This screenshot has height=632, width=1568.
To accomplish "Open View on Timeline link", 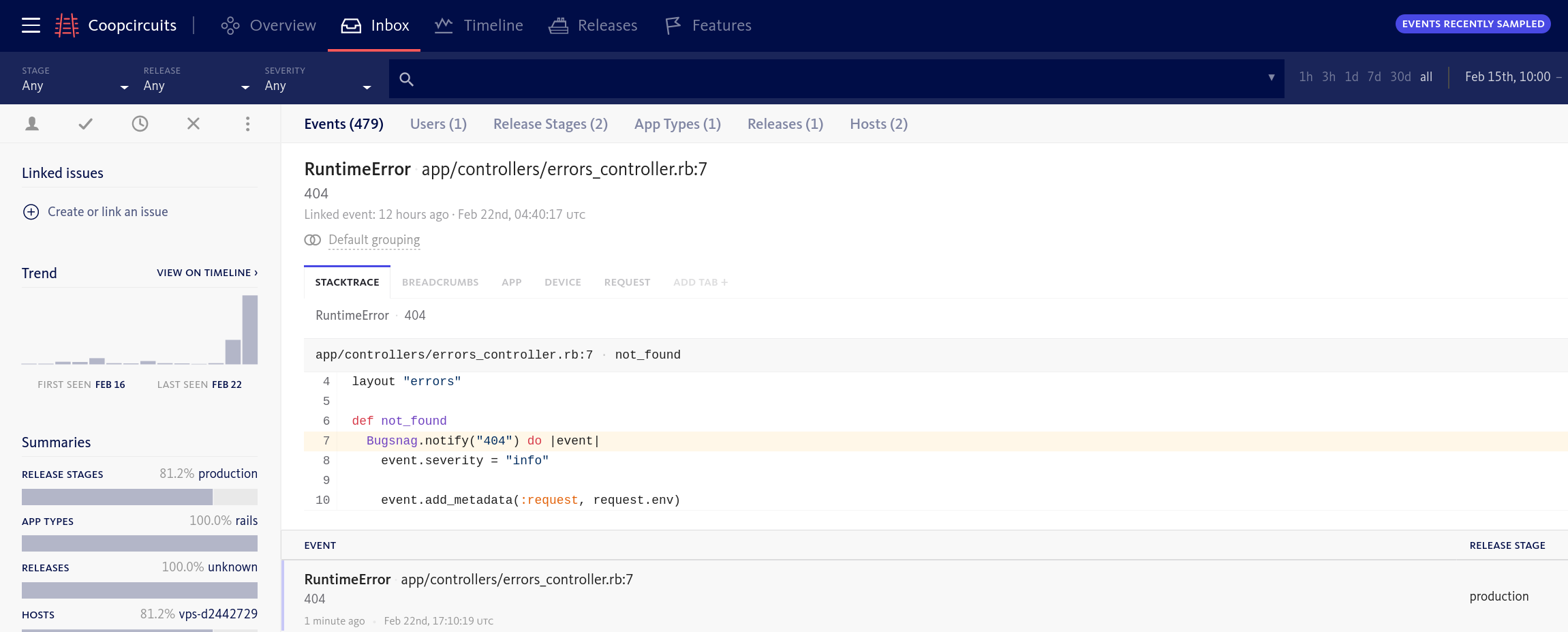I will [x=206, y=273].
